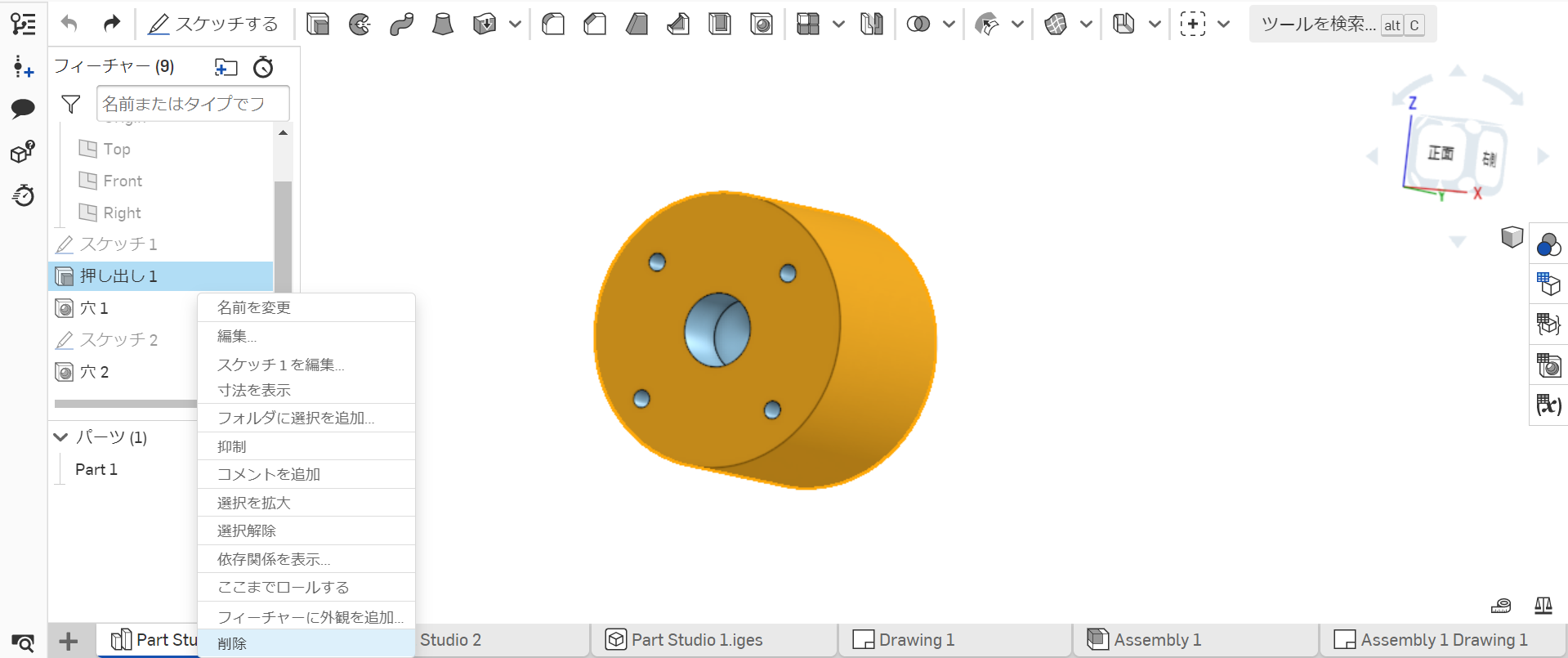Image resolution: width=1568 pixels, height=658 pixels.
Task: Select the Rib tool icon
Action: click(678, 25)
